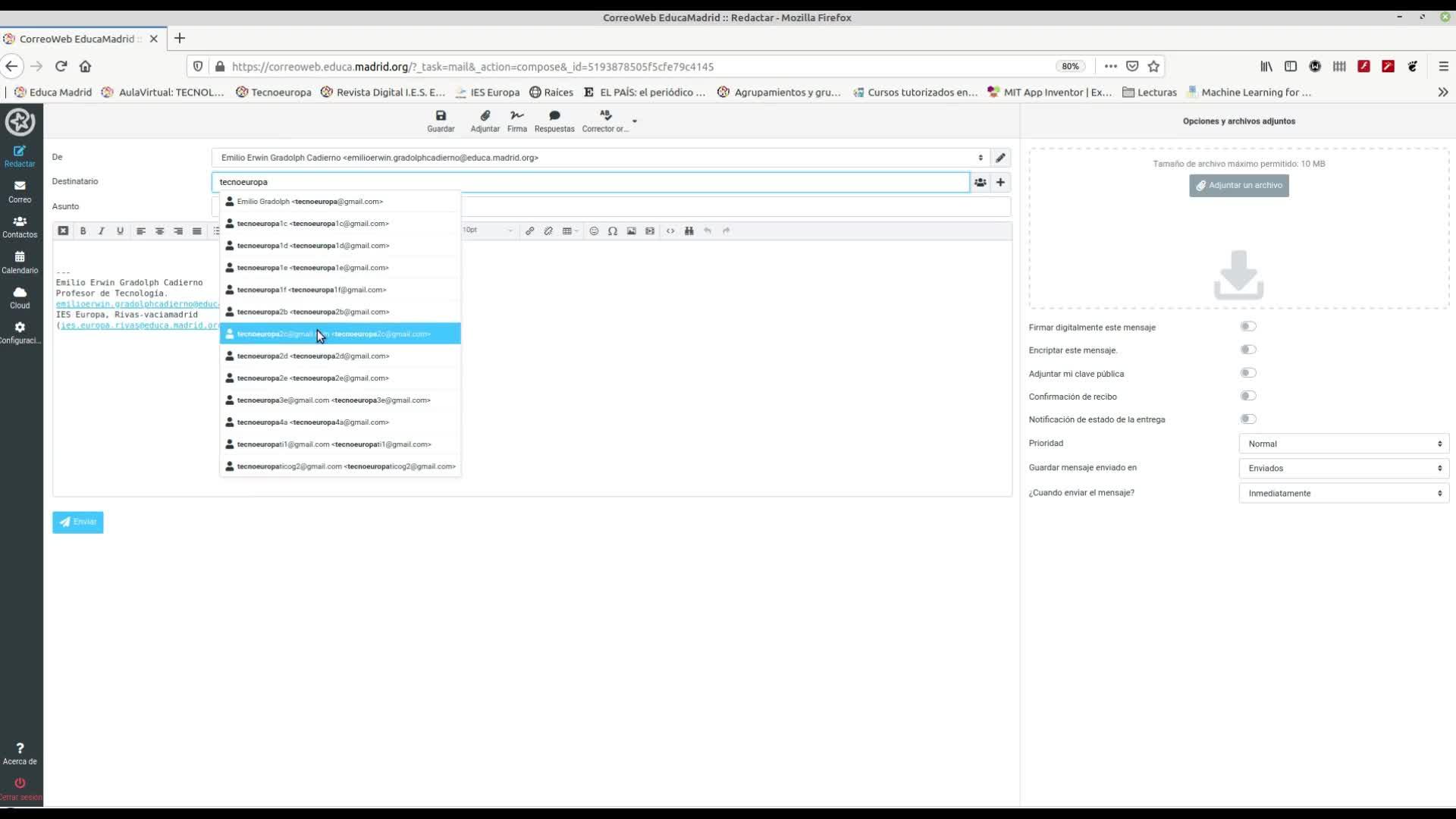Click the add contact group icon
Image resolution: width=1456 pixels, height=819 pixels.
981,182
